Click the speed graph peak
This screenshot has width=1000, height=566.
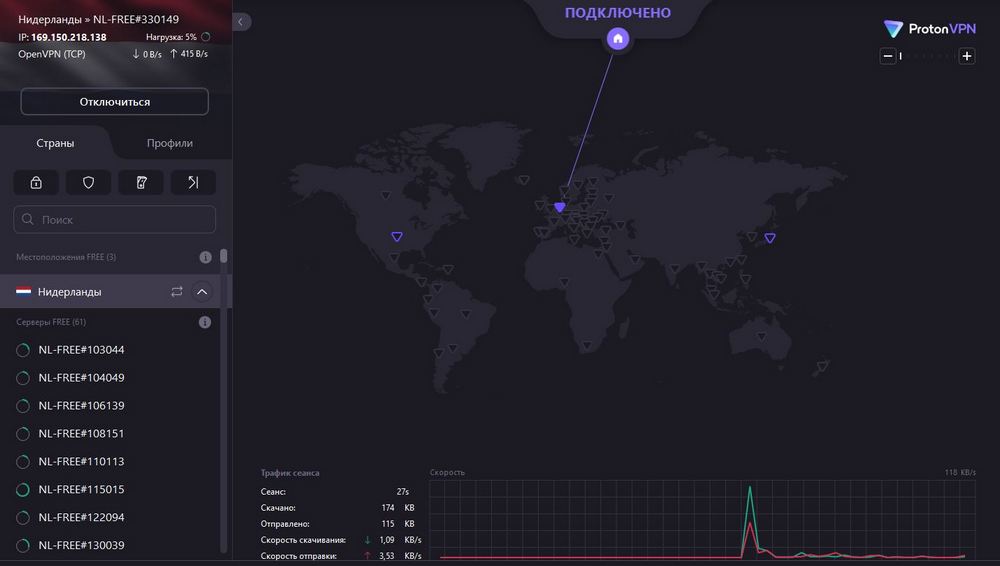click(750, 489)
